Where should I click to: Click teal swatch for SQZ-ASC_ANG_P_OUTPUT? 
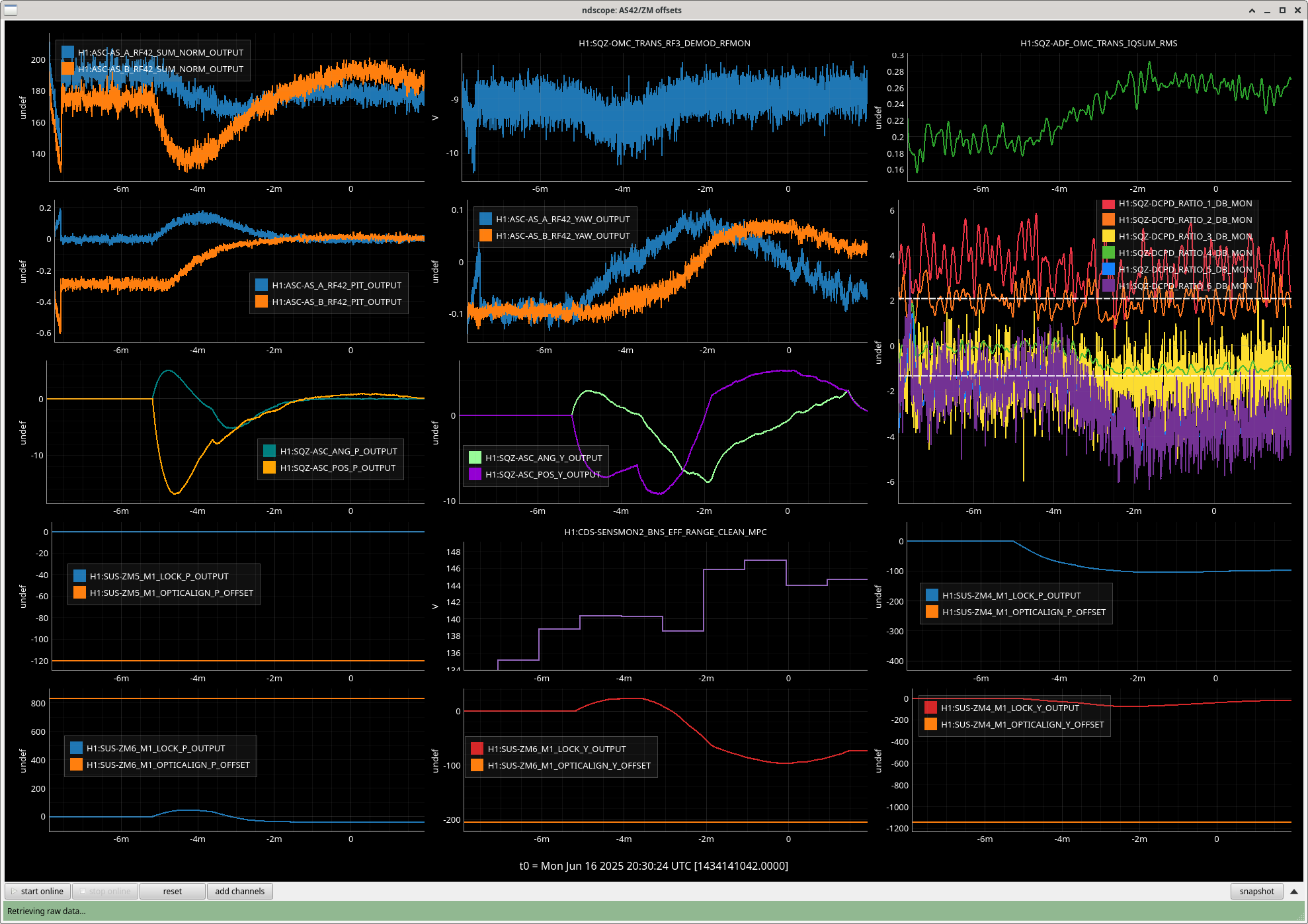[270, 451]
